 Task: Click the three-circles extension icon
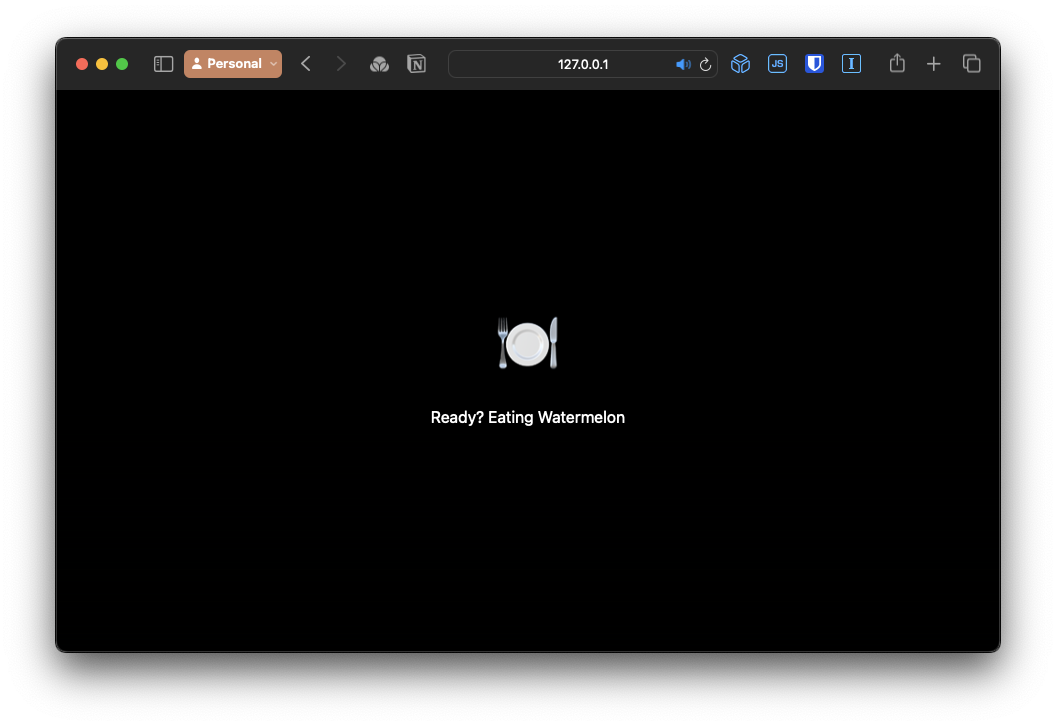pos(379,64)
